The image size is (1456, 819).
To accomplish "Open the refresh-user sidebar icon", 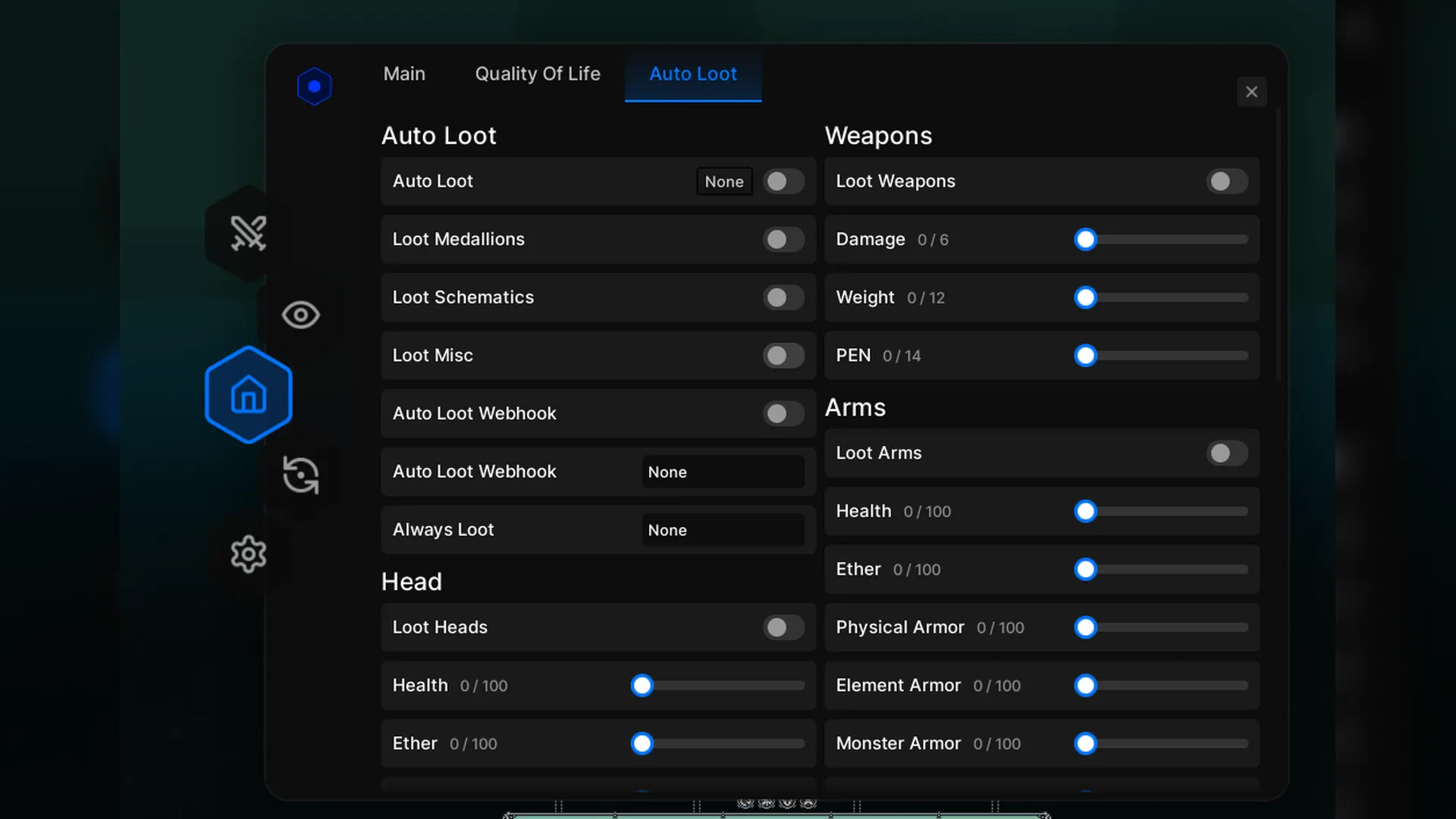I will [300, 475].
